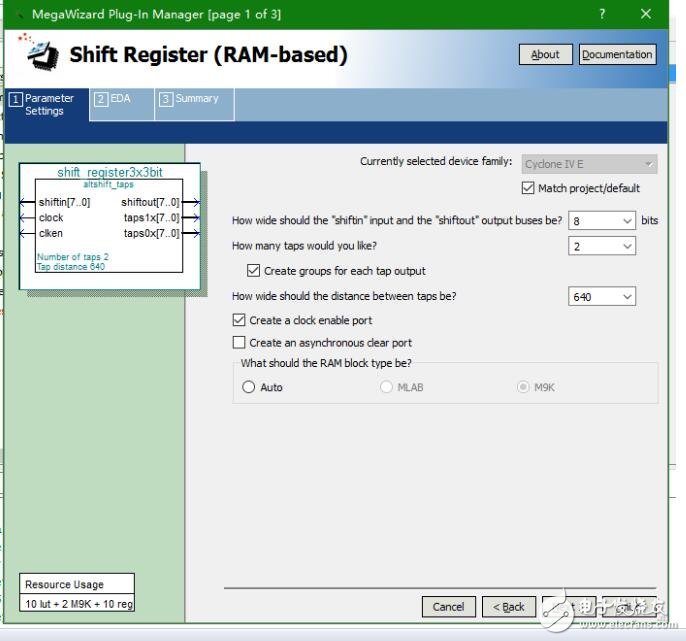Switch to the EDA tab
Viewport: 686px width, 641px height.
122,104
